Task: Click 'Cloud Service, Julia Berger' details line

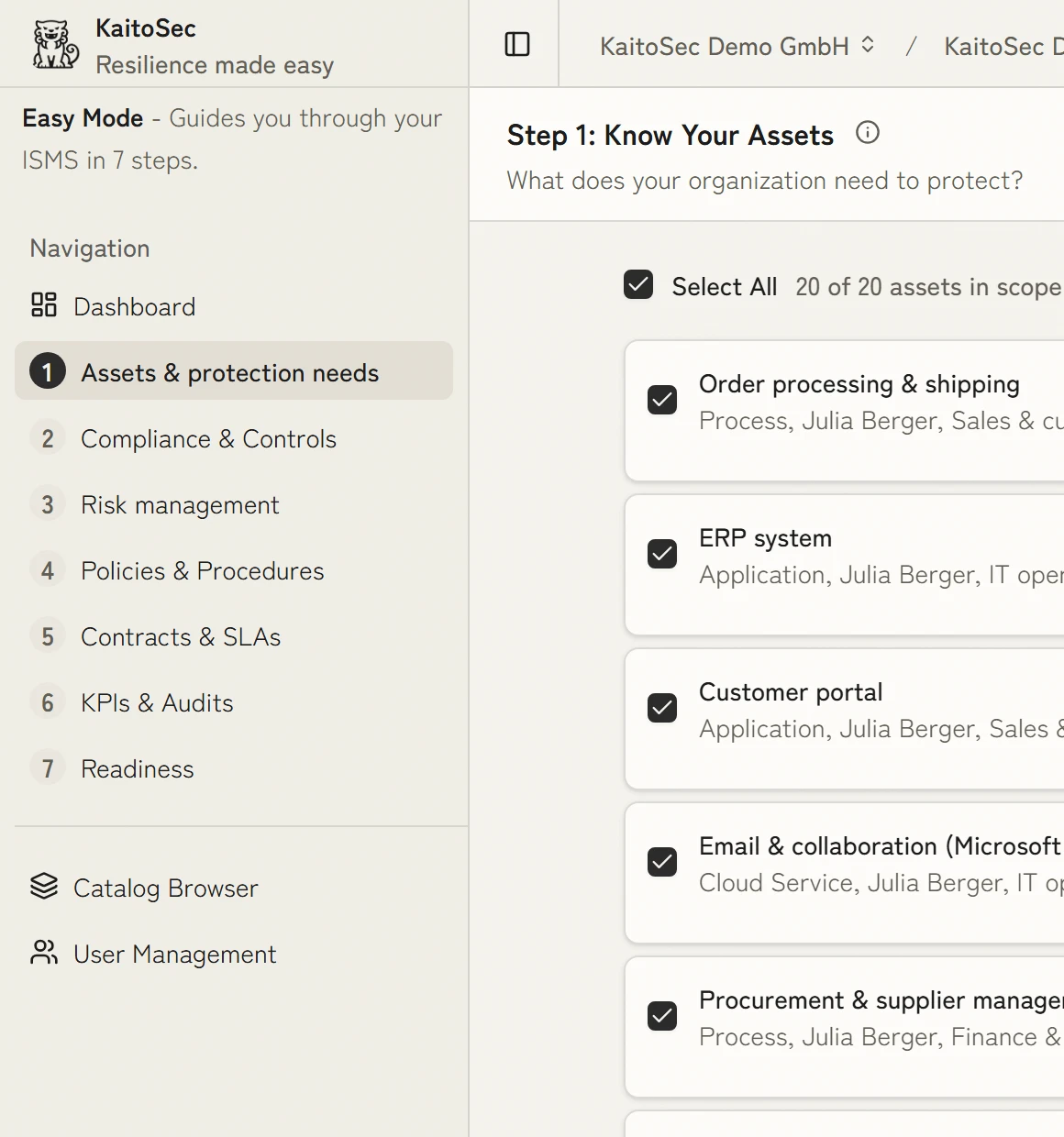Action: (x=881, y=883)
